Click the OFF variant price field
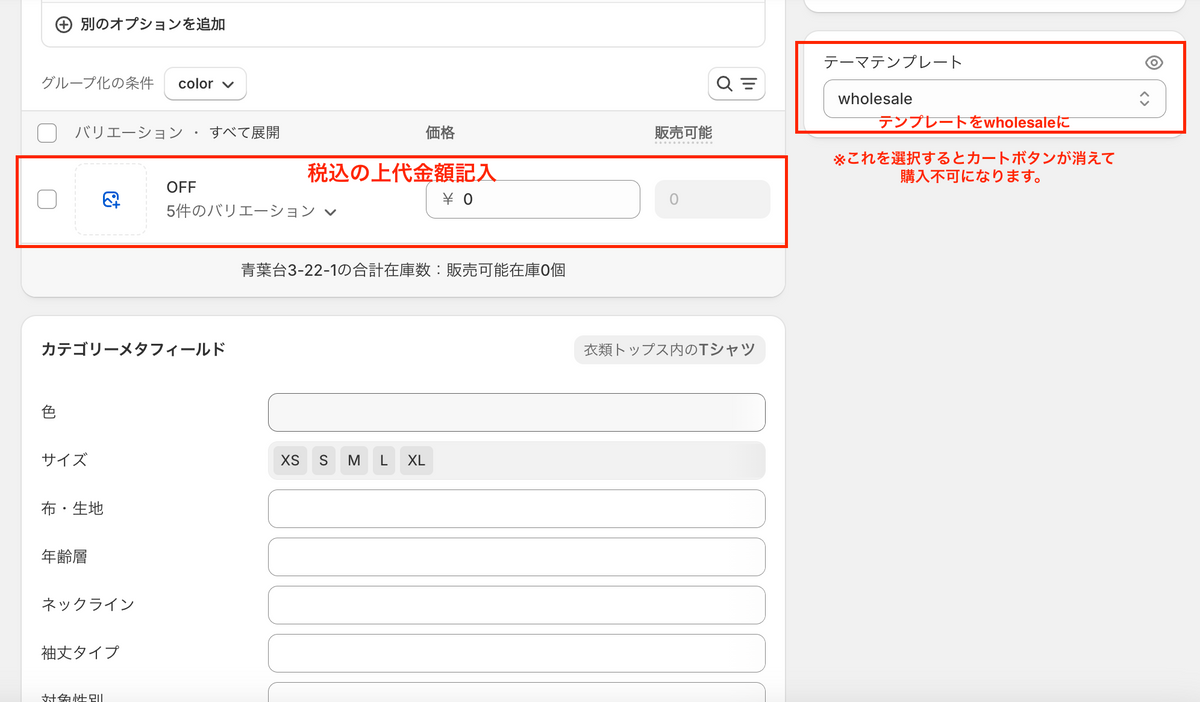The height and width of the screenshot is (702, 1200). [x=533, y=199]
